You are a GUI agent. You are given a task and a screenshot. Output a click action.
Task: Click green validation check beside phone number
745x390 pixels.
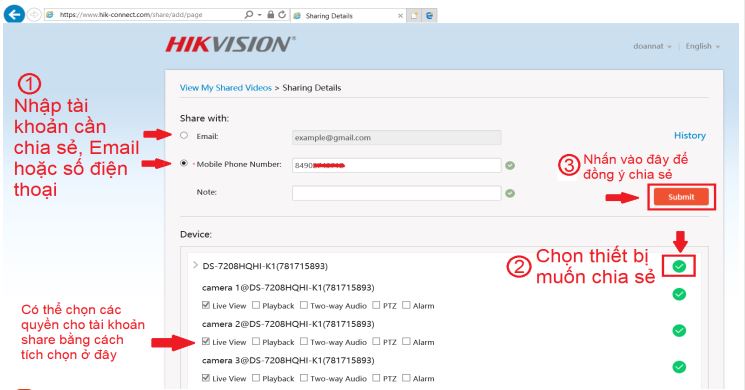pos(510,165)
